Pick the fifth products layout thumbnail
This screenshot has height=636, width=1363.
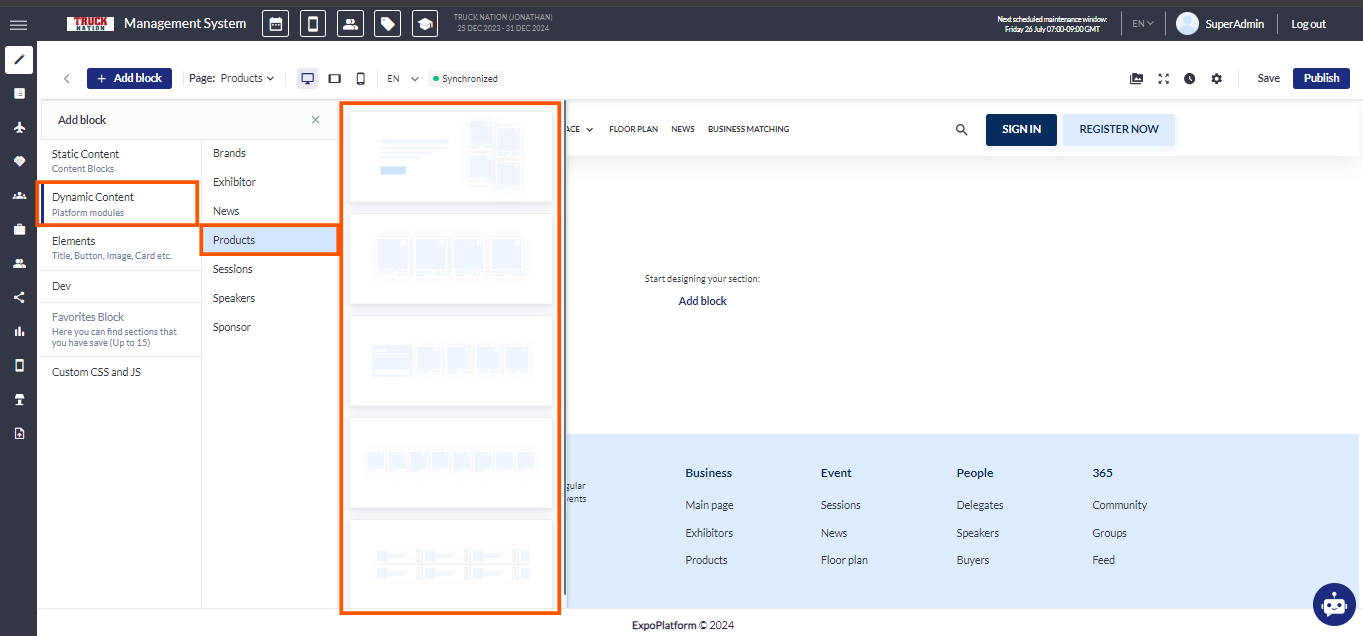pyautogui.click(x=451, y=563)
